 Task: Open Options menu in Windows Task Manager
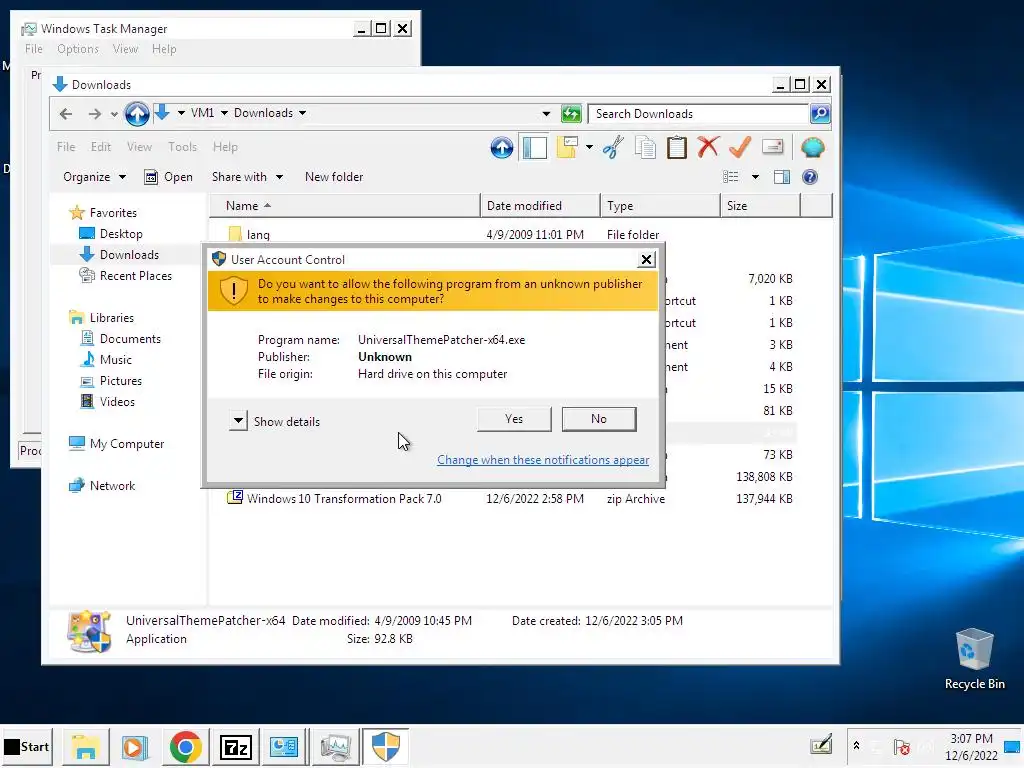(x=78, y=49)
